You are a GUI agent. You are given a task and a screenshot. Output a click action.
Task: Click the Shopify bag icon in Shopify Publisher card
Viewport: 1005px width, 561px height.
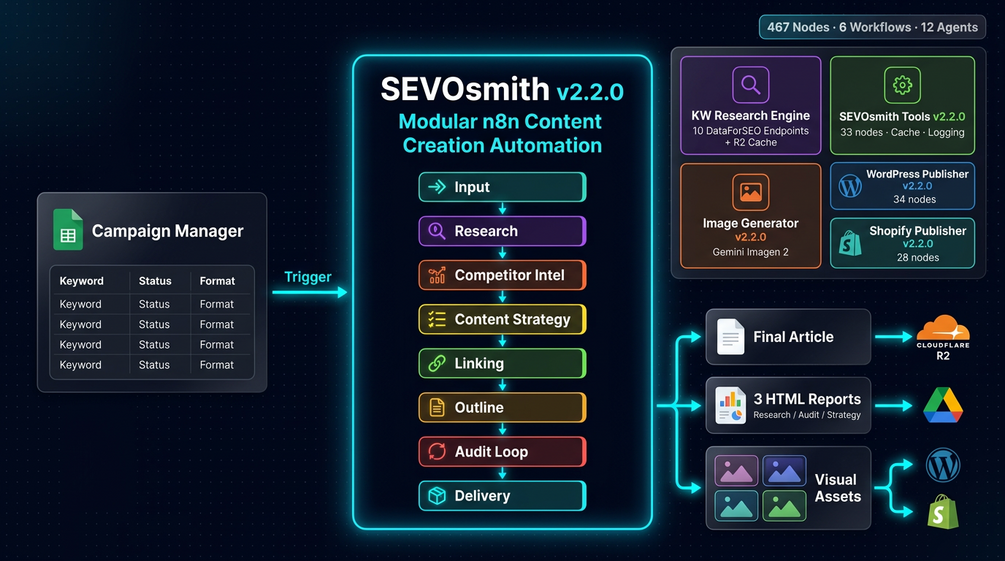click(x=850, y=243)
